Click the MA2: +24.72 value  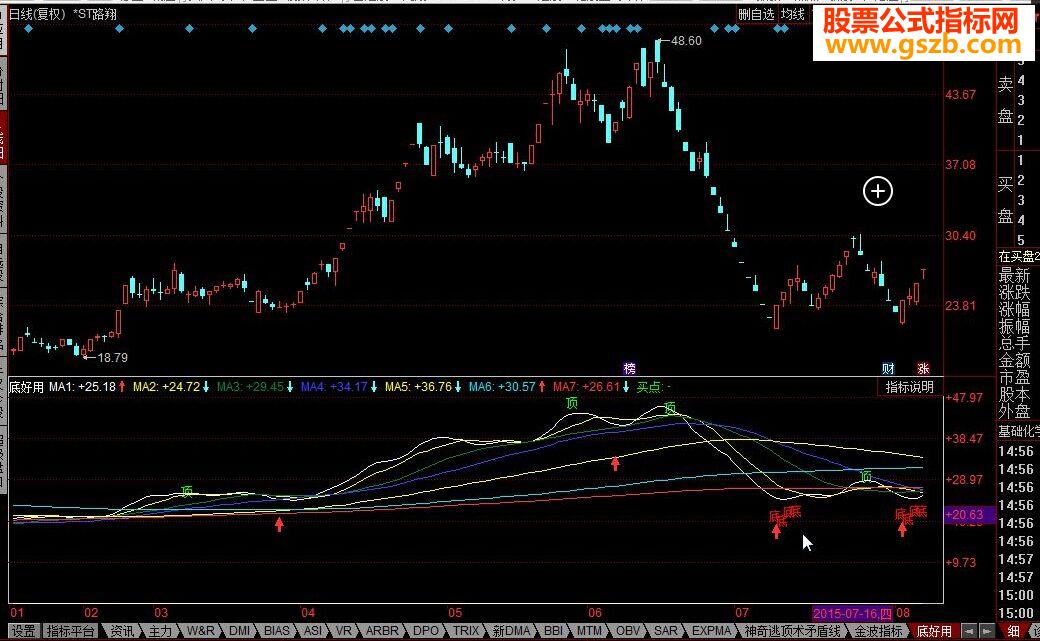(166, 387)
